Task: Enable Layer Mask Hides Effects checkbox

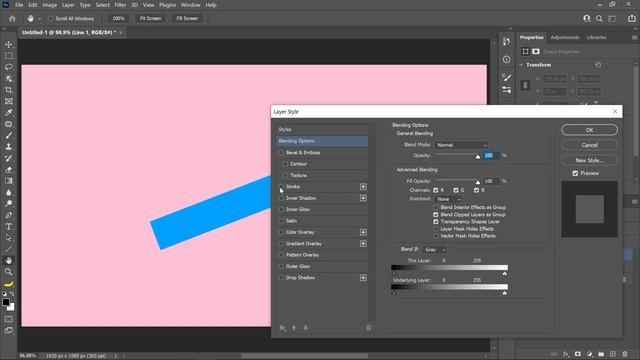Action: 436,229
